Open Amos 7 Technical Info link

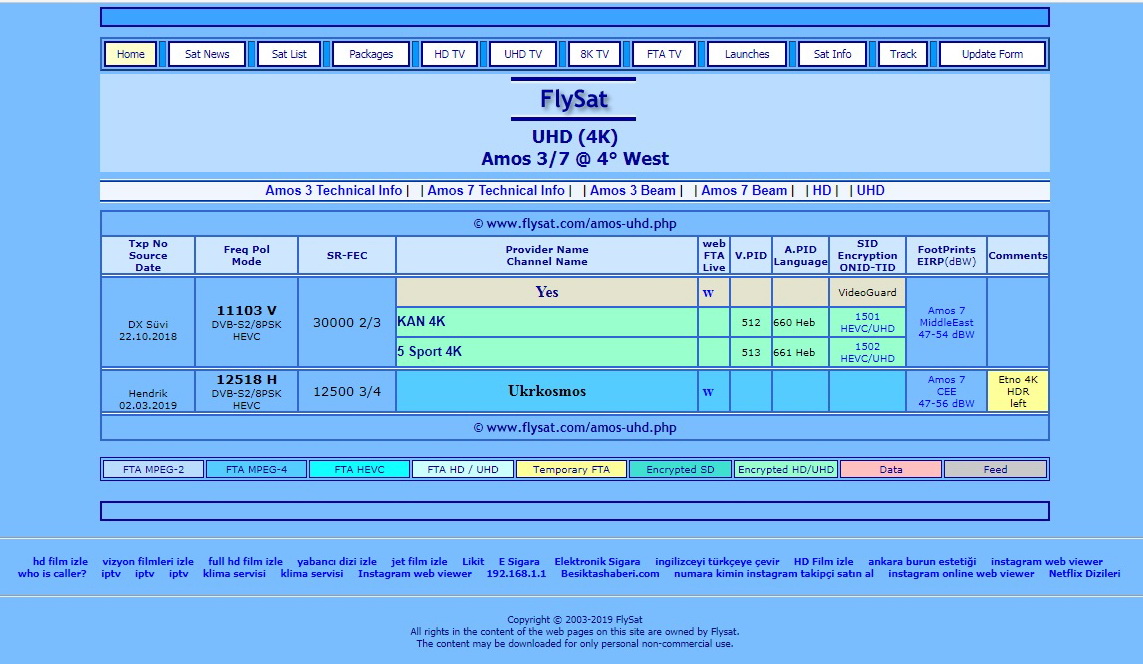(496, 190)
